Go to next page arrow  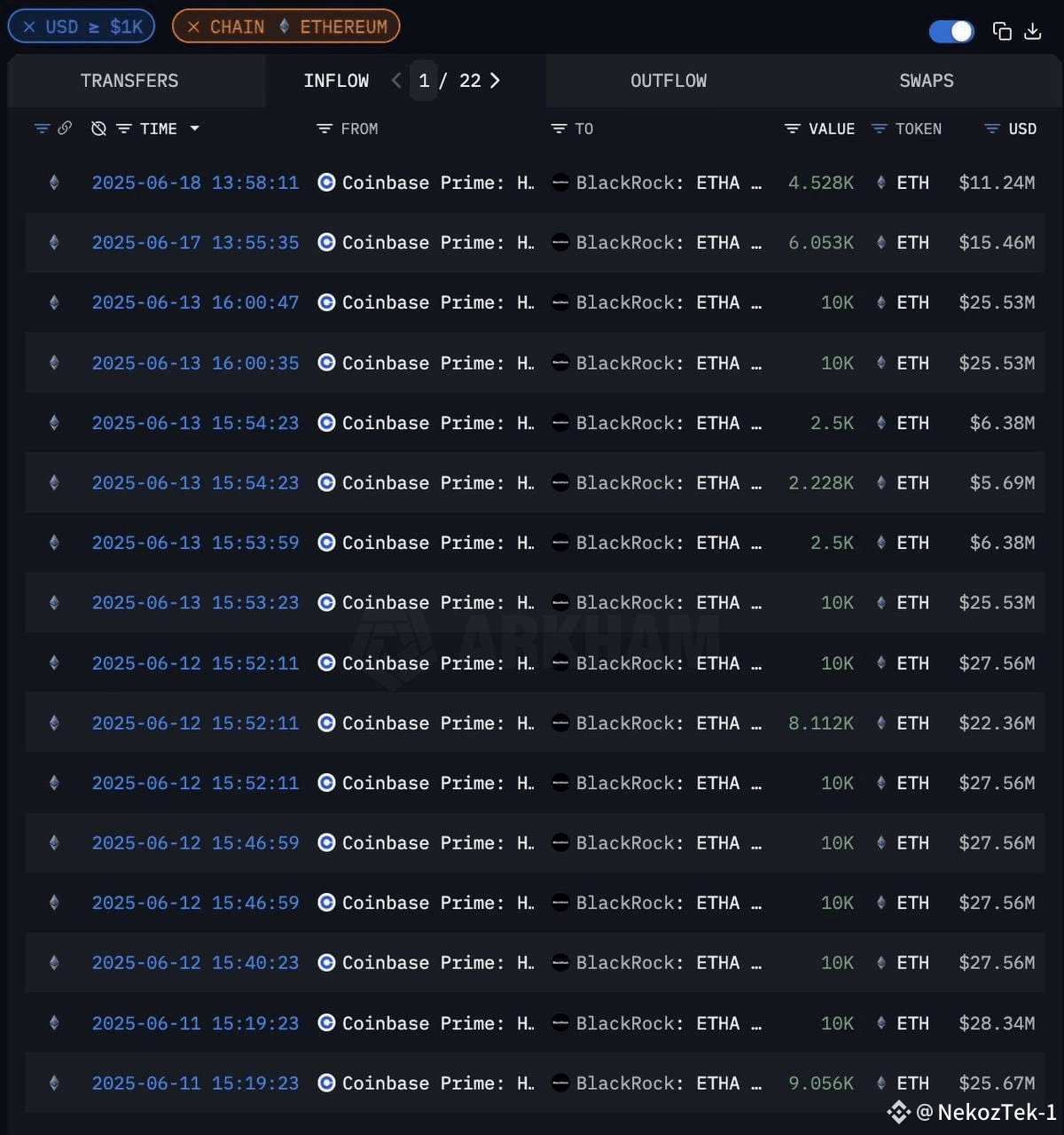pos(495,81)
